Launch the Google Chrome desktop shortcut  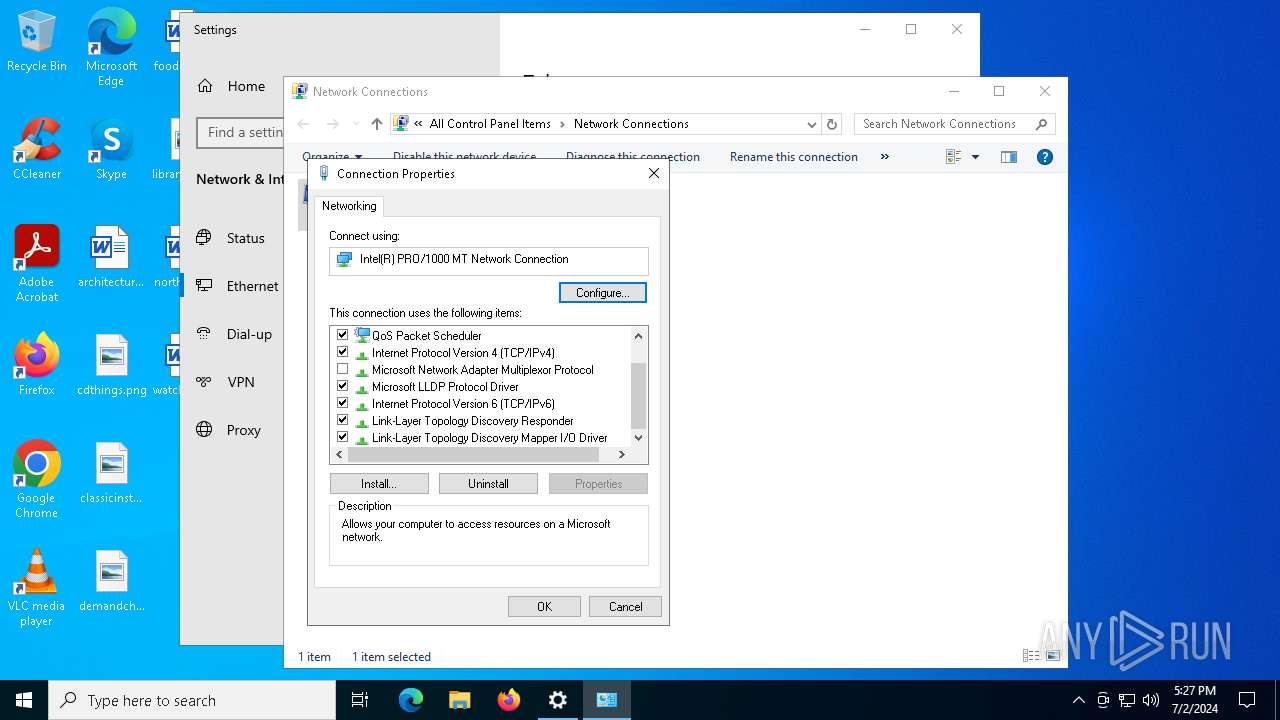tap(37, 479)
